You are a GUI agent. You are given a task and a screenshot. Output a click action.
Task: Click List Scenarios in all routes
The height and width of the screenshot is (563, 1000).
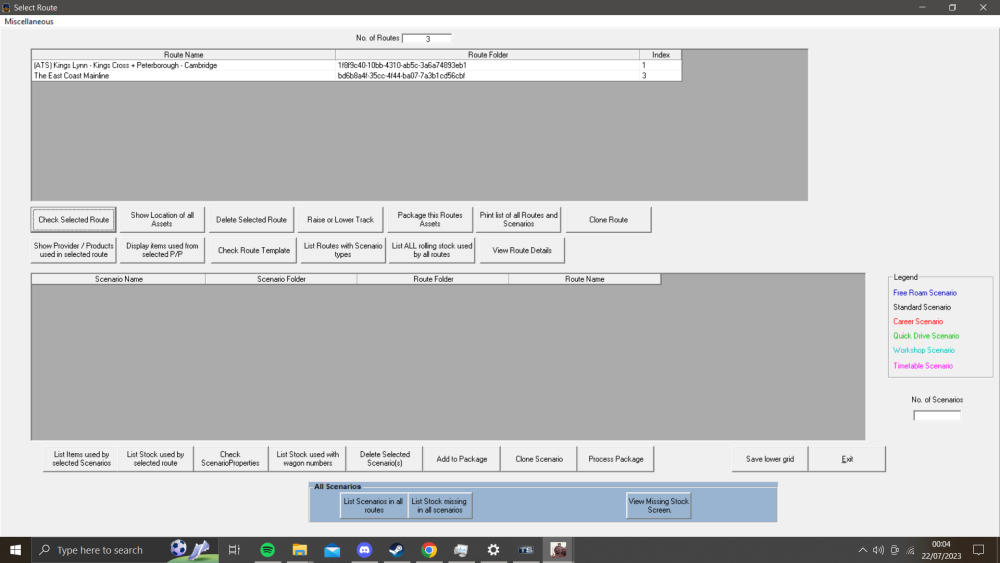(374, 506)
